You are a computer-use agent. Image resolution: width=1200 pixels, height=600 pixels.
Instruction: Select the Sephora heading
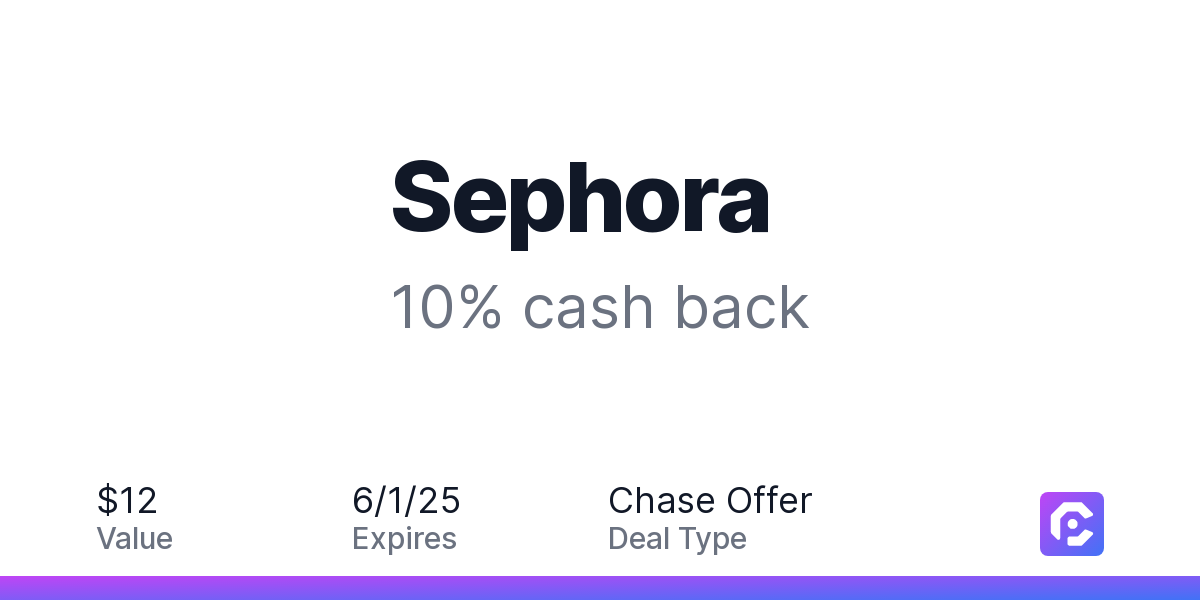581,202
